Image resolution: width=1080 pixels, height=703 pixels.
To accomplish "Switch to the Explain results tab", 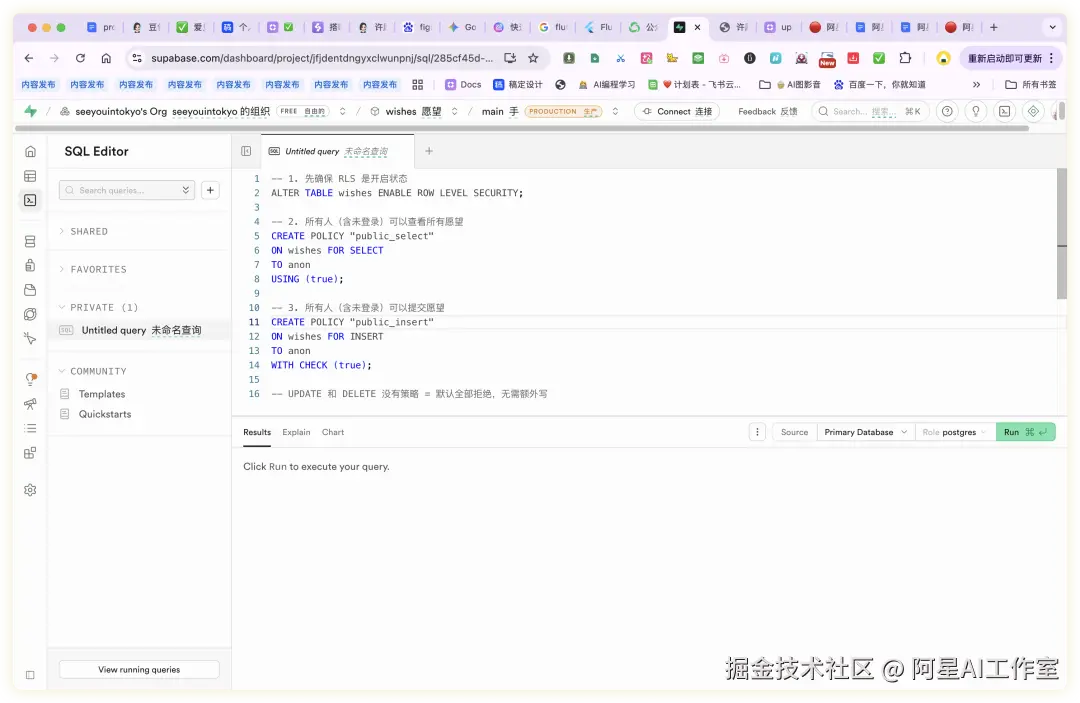I will click(x=296, y=432).
